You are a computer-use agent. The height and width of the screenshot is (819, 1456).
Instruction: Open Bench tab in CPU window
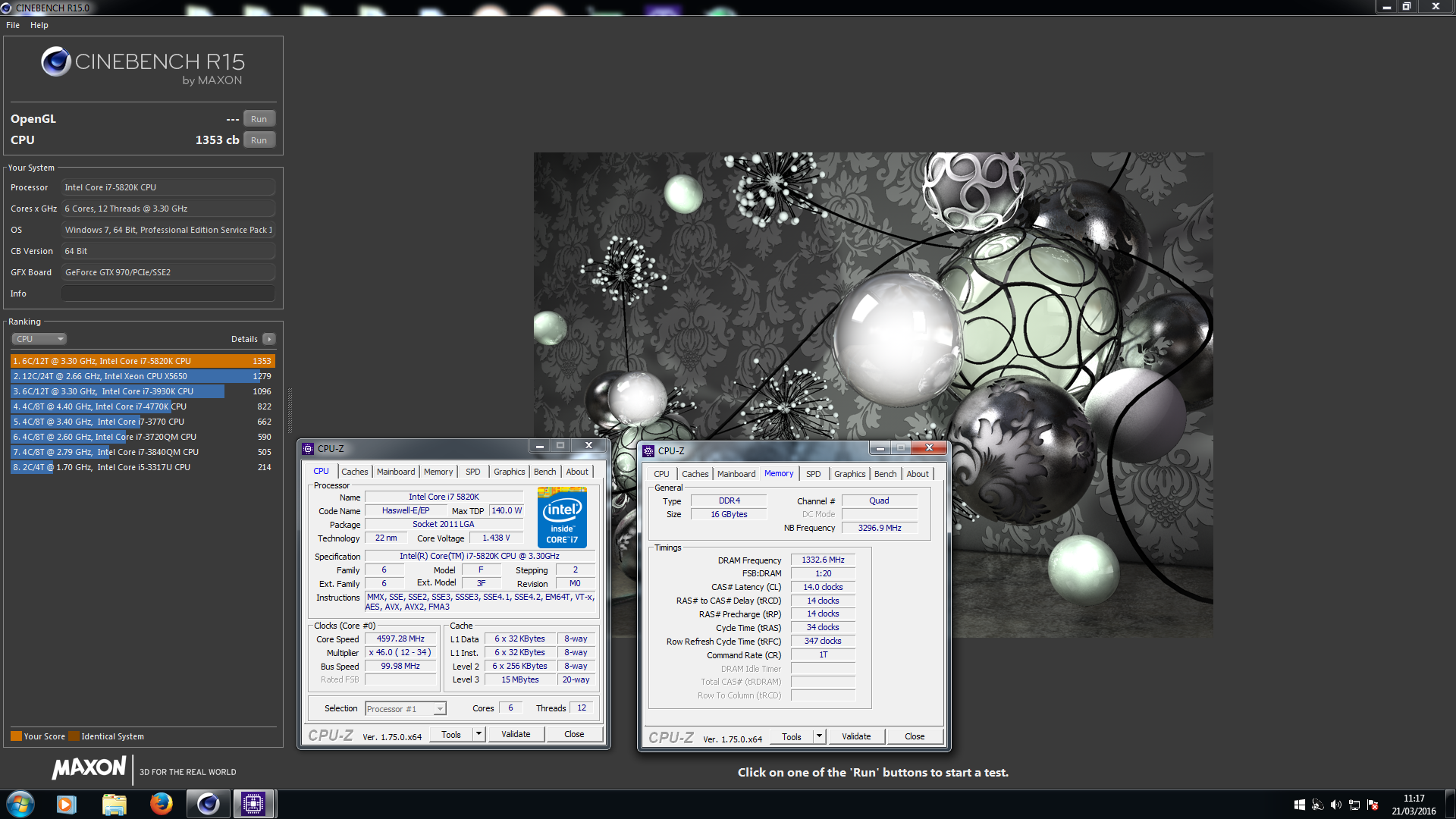[x=545, y=472]
